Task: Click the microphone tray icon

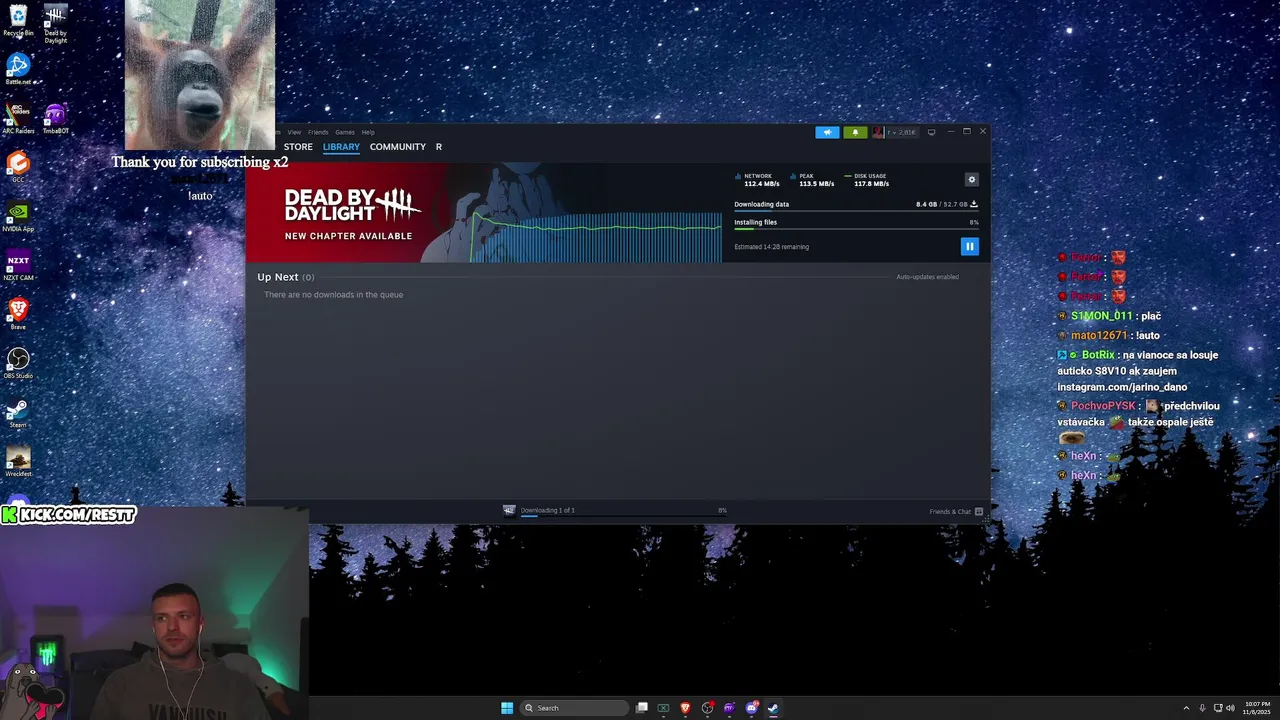Action: 1202,708
